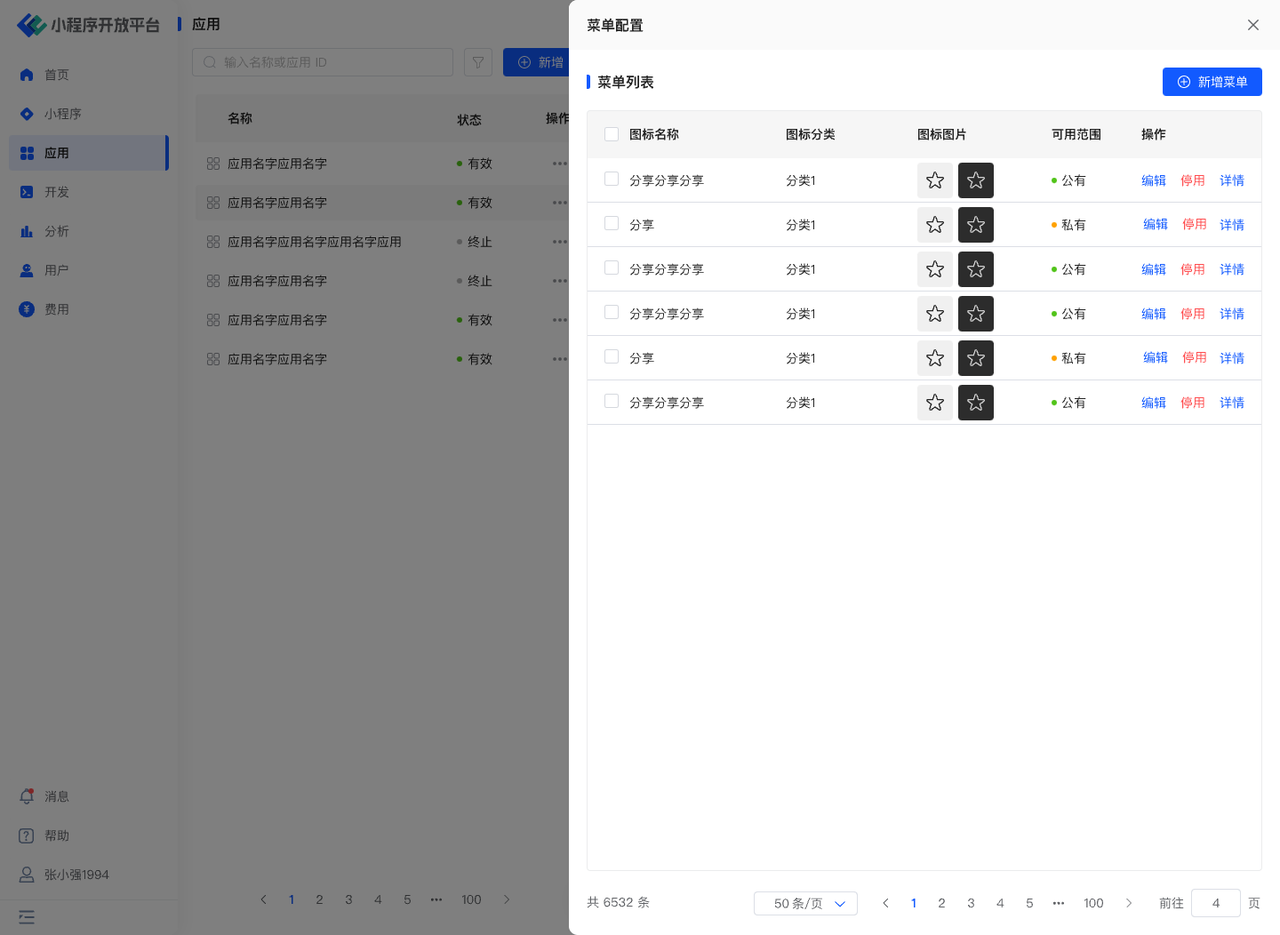The height and width of the screenshot is (935, 1280).
Task: Click dark star icon image in first row
Action: pos(975,180)
